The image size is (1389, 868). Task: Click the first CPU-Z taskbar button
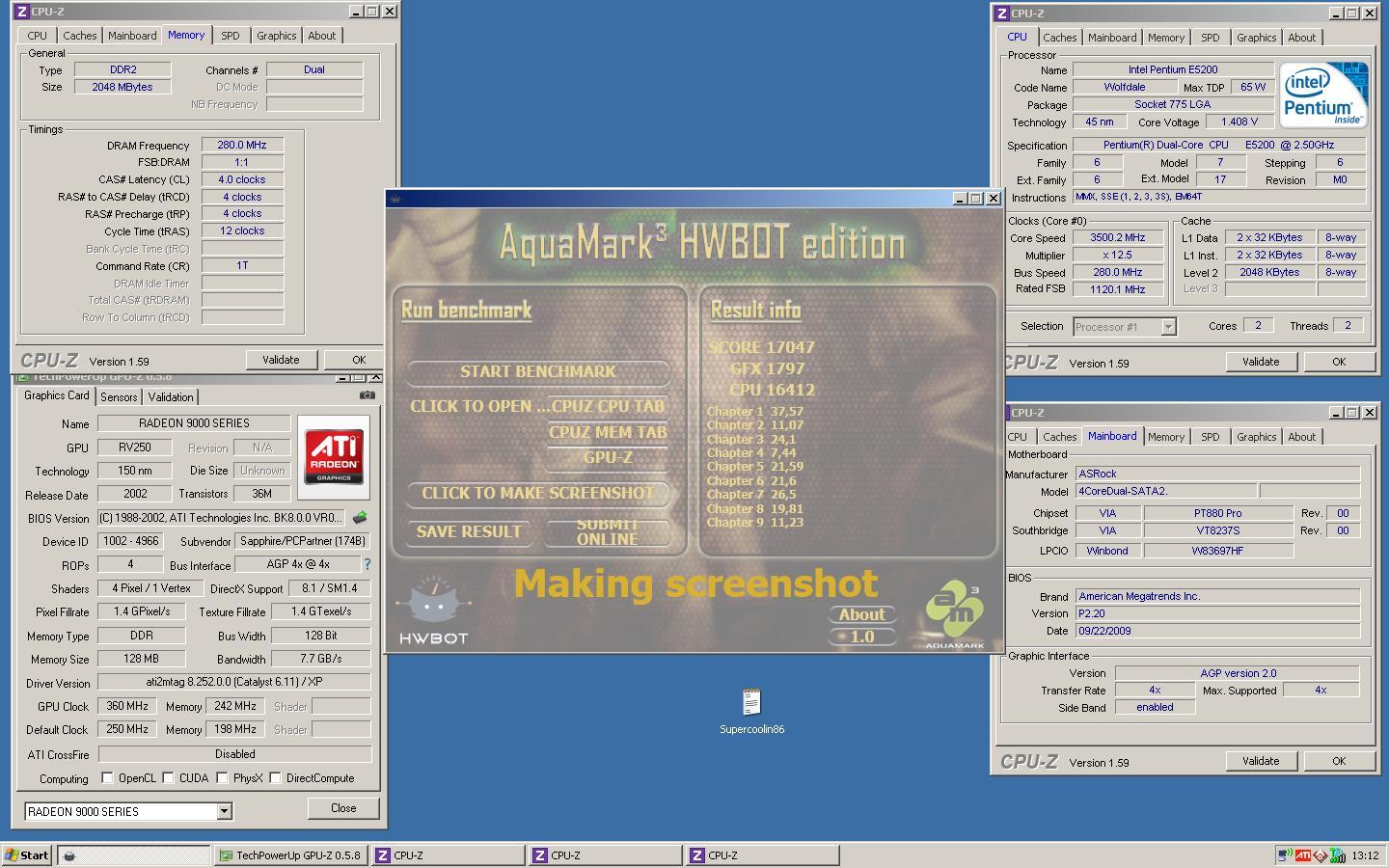pos(449,854)
